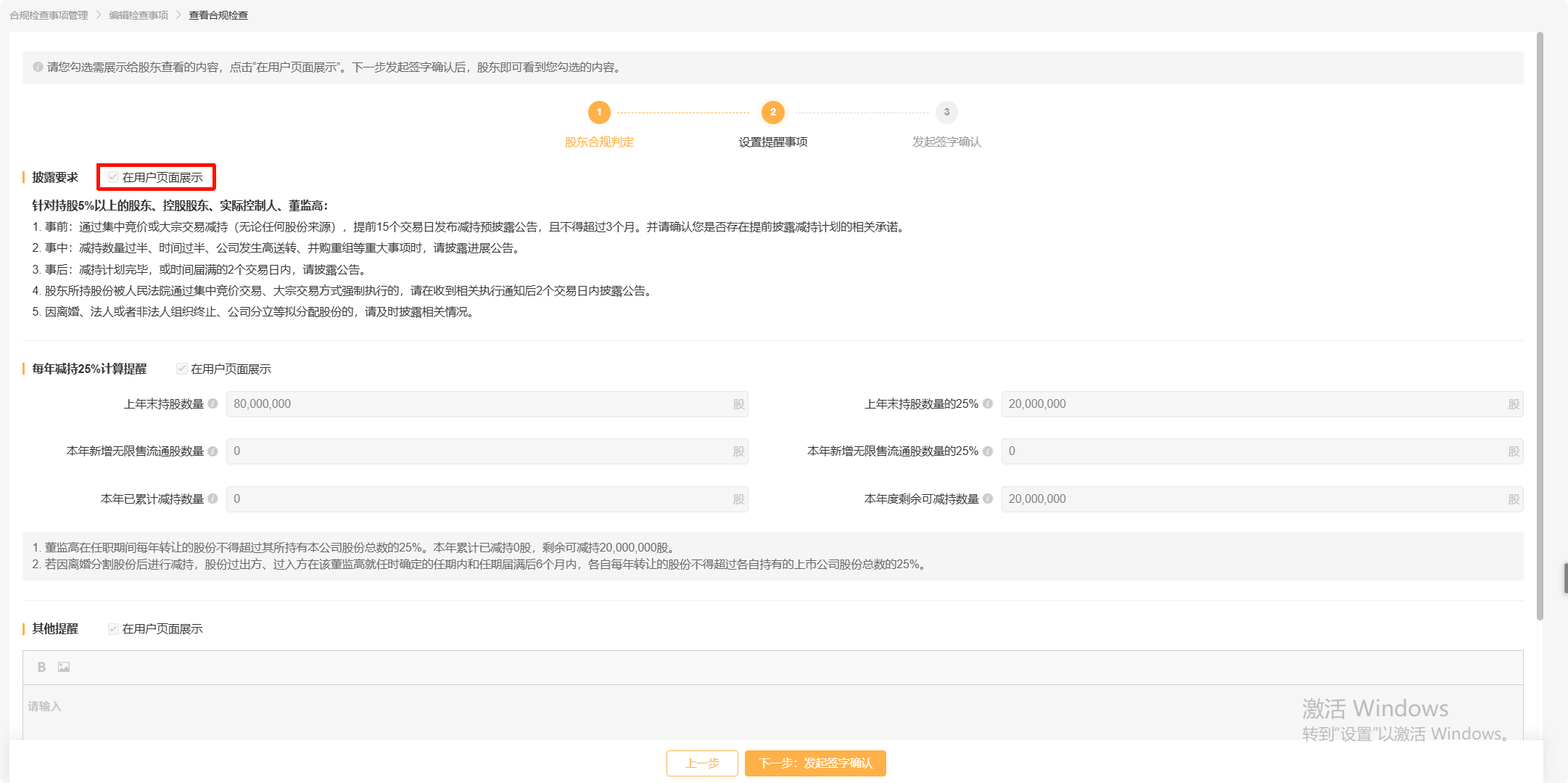This screenshot has width=1568, height=783.
Task: Open 合规检查事项管理 breadcrumb link
Action: point(49,15)
